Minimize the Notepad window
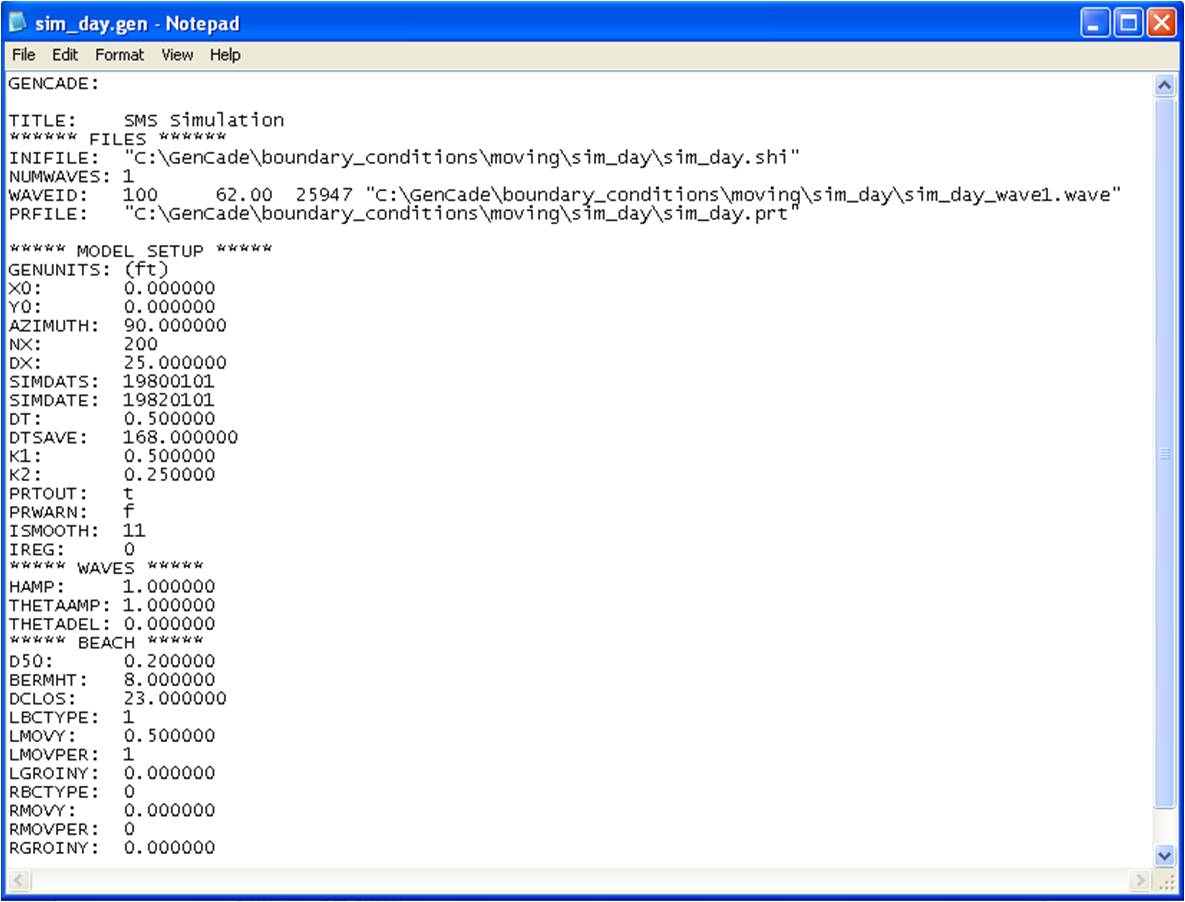 (x=1094, y=23)
